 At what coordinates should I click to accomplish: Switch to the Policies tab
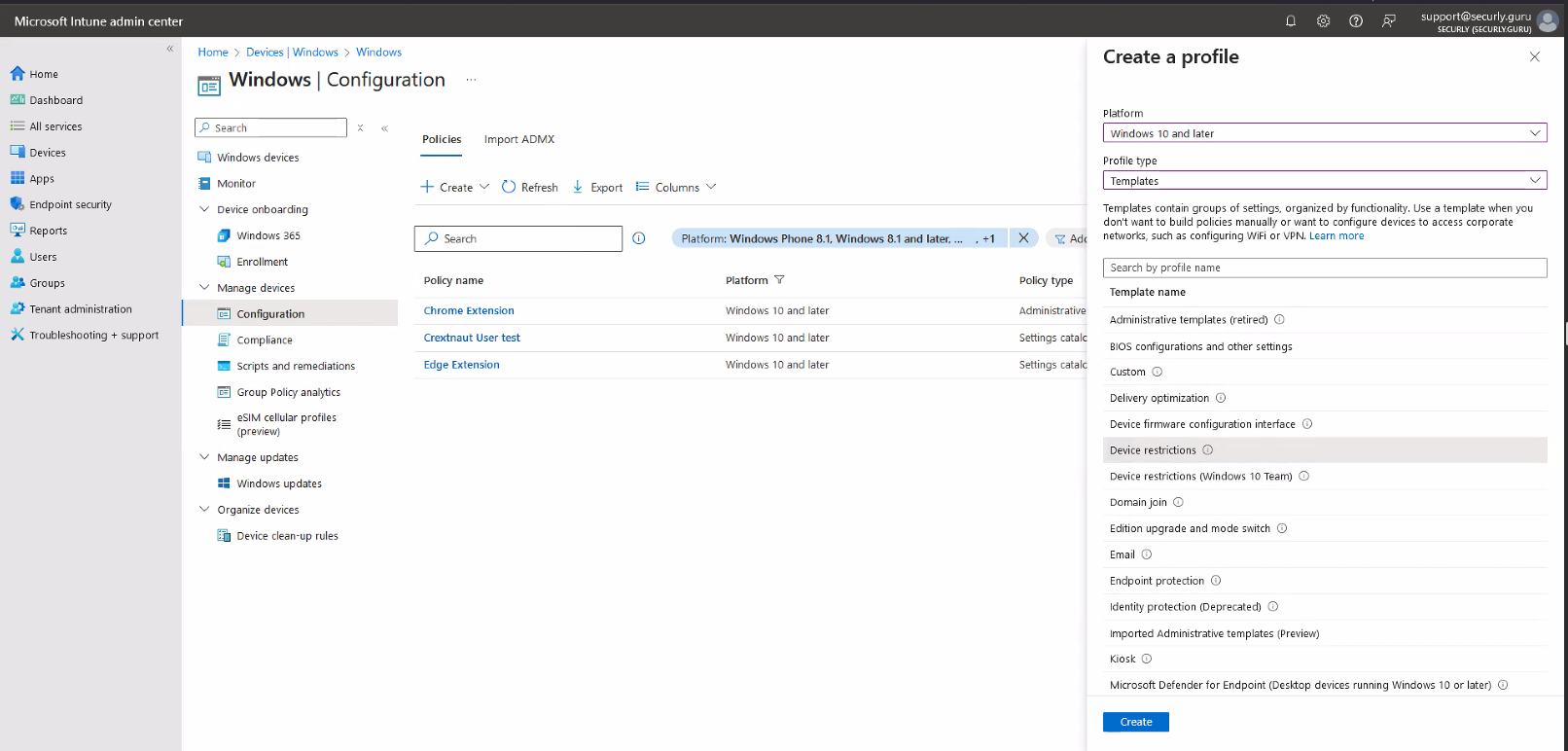[442, 139]
